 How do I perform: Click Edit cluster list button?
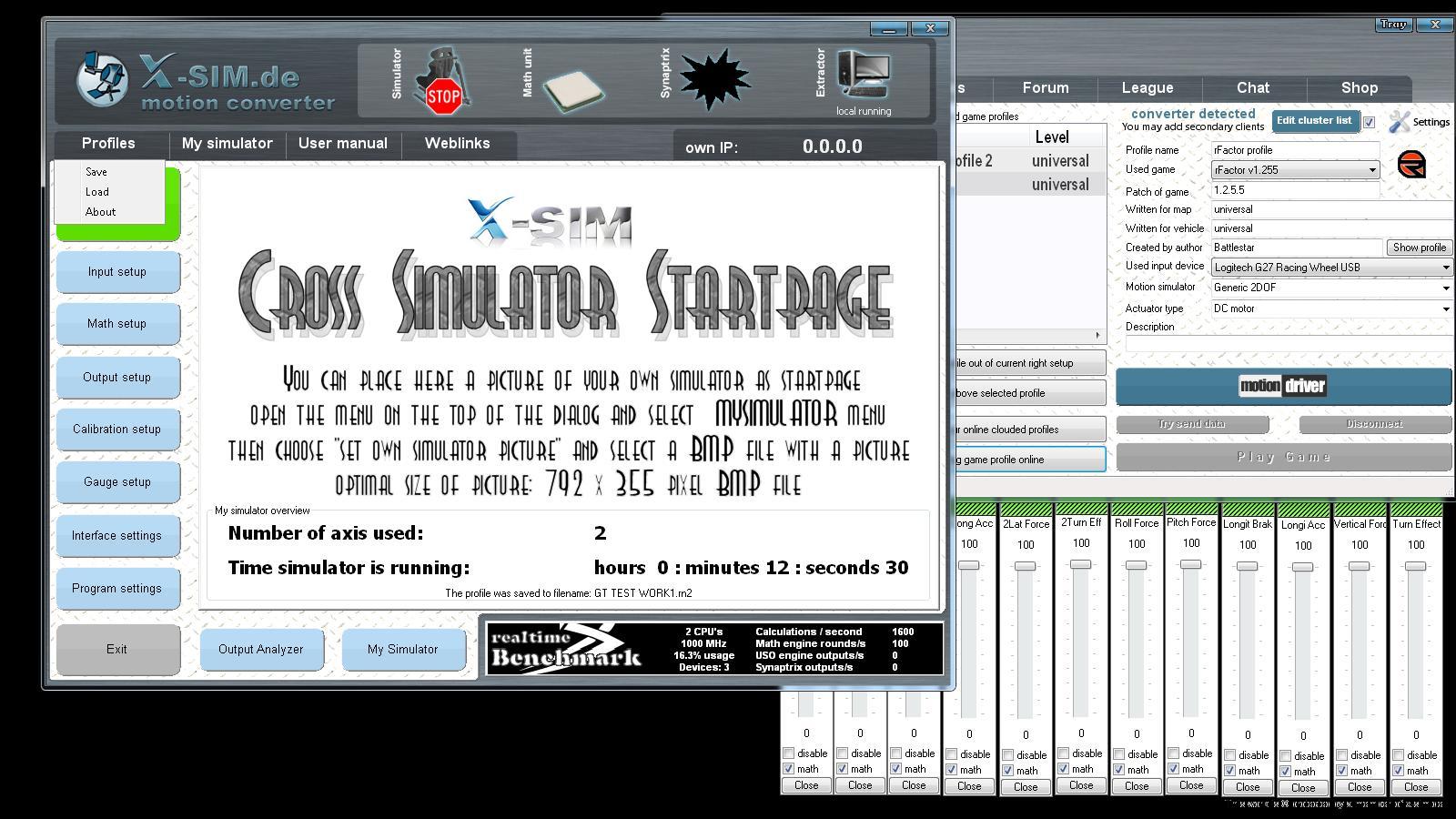coord(1314,120)
